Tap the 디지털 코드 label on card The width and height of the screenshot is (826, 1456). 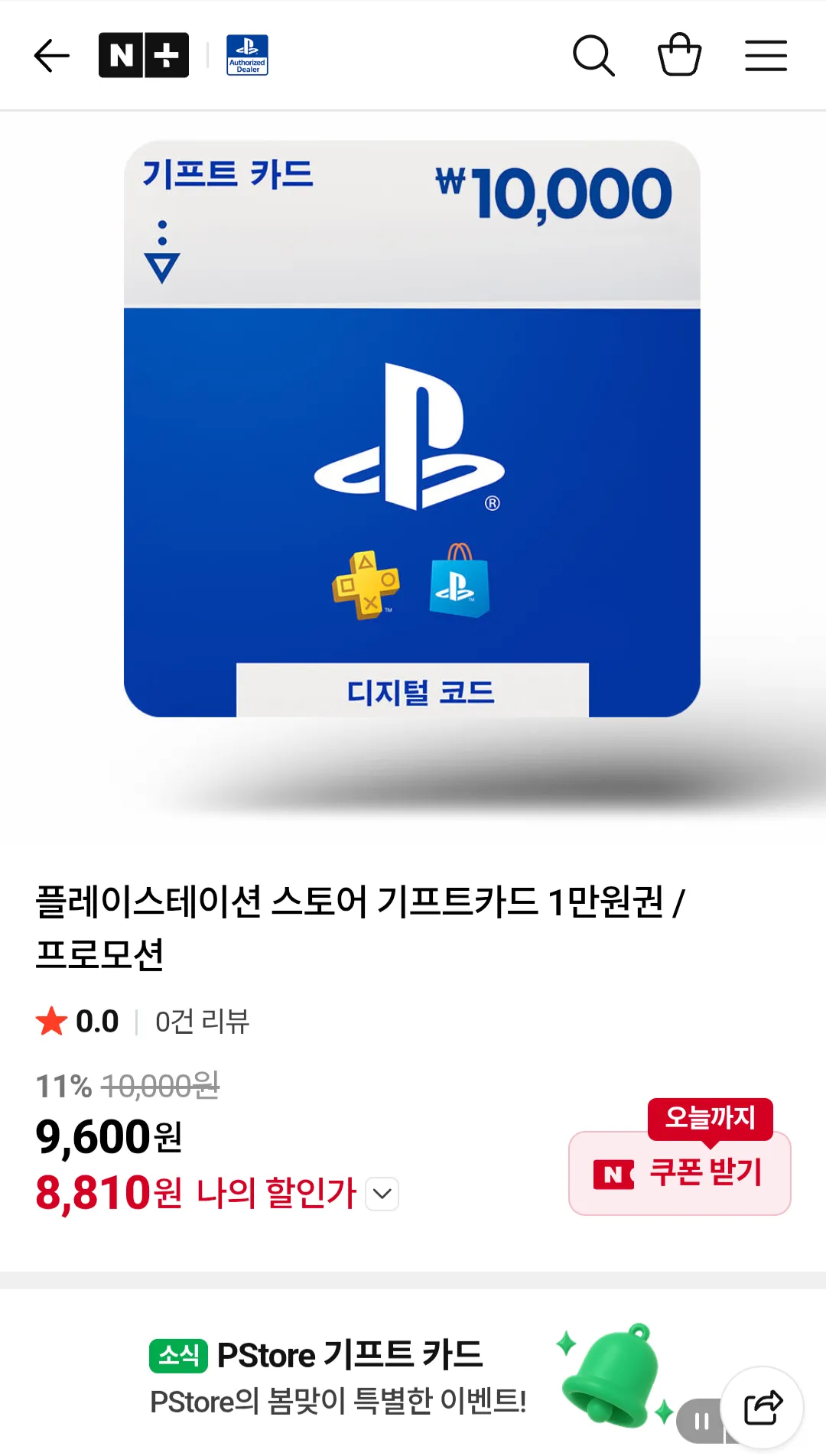(x=420, y=693)
